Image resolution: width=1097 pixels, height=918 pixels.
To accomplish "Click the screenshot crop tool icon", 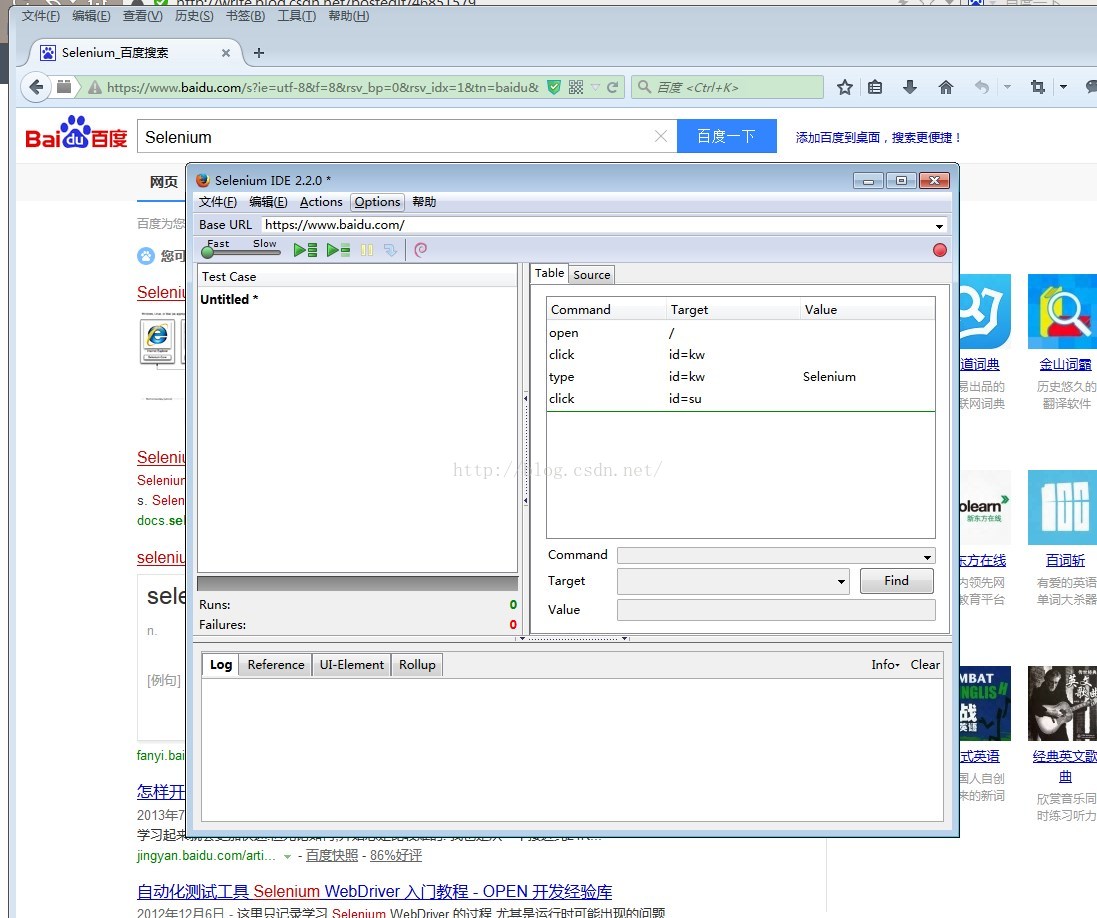I will 1038,87.
